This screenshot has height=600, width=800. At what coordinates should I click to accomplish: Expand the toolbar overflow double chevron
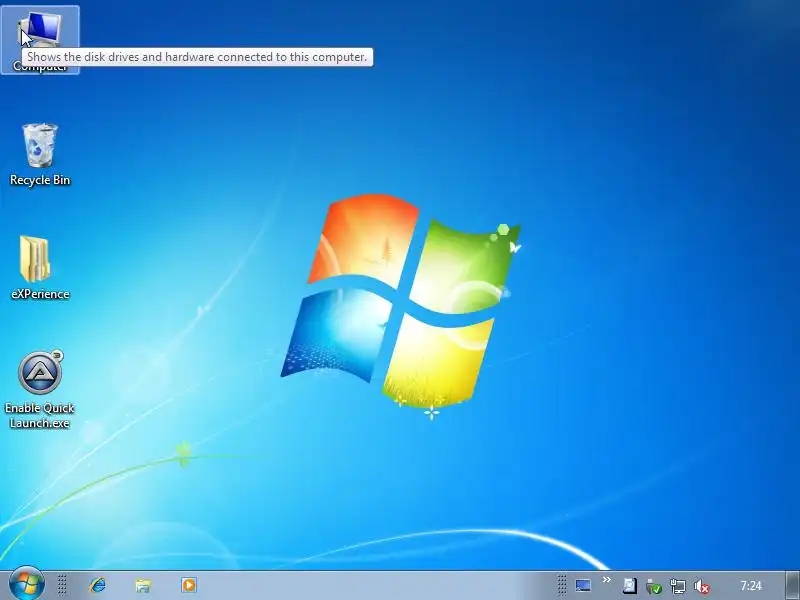click(x=607, y=580)
